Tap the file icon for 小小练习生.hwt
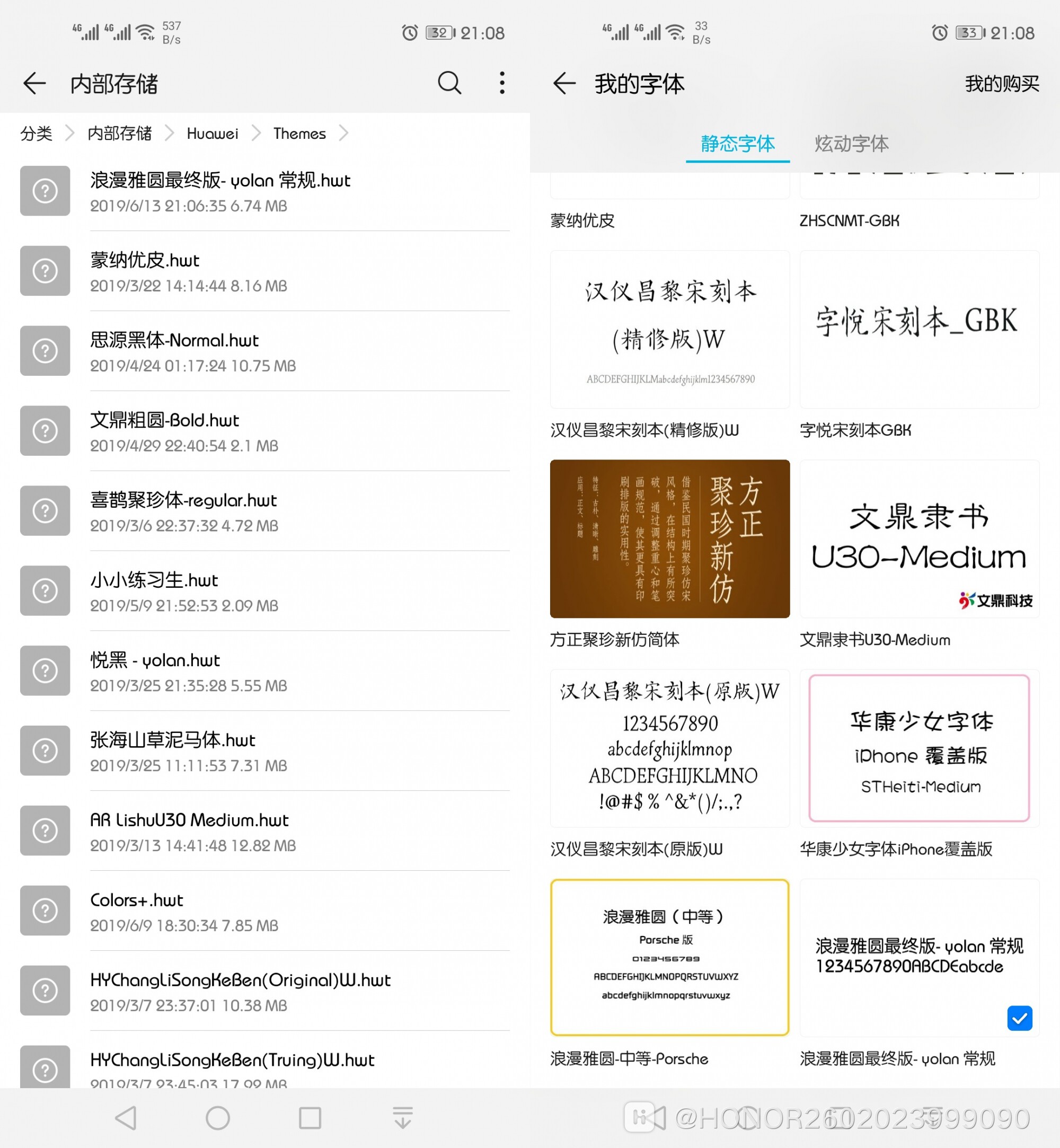The height and width of the screenshot is (1148, 1060). [x=45, y=591]
